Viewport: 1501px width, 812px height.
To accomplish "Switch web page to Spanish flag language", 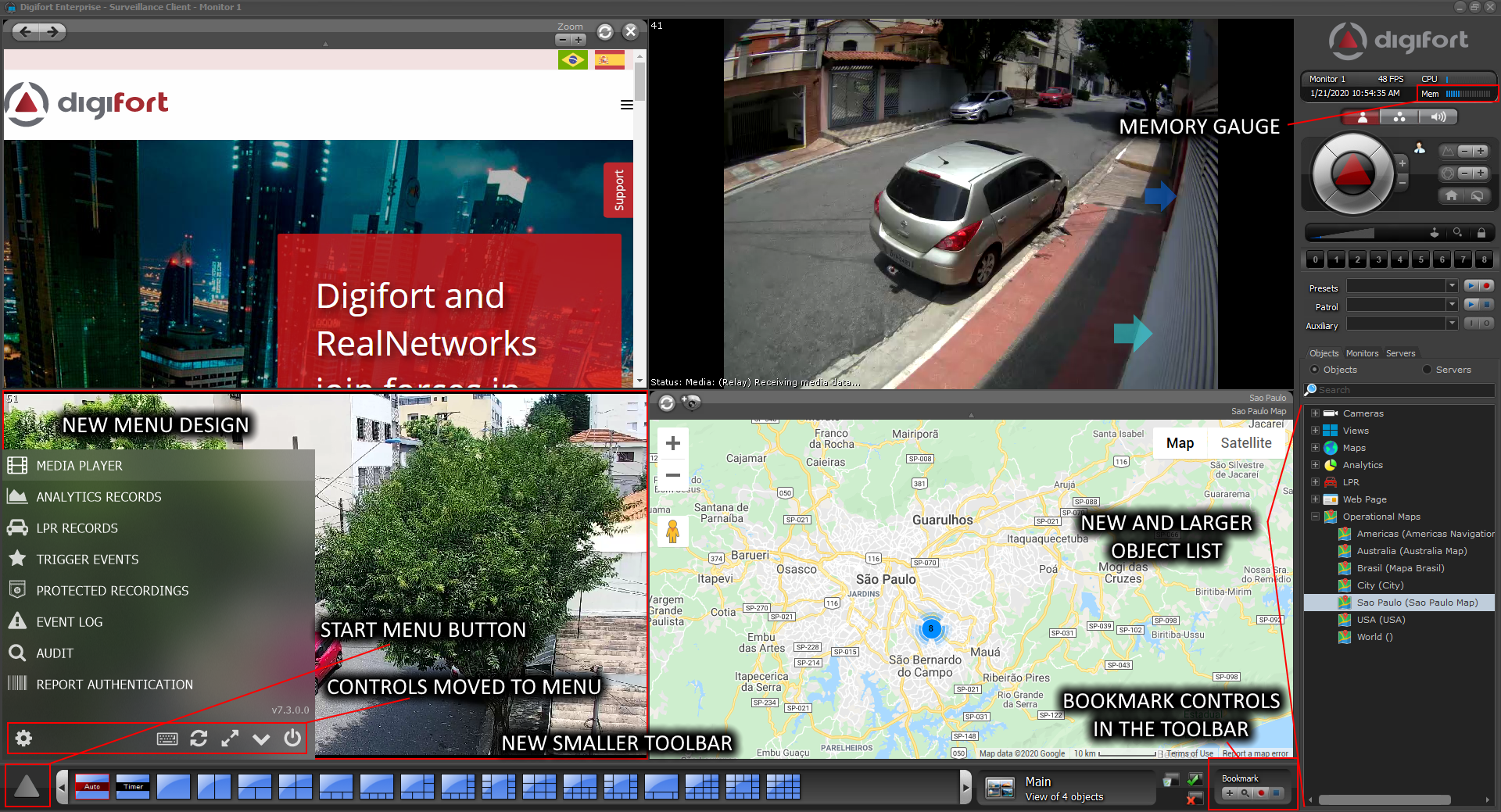I will [x=610, y=60].
